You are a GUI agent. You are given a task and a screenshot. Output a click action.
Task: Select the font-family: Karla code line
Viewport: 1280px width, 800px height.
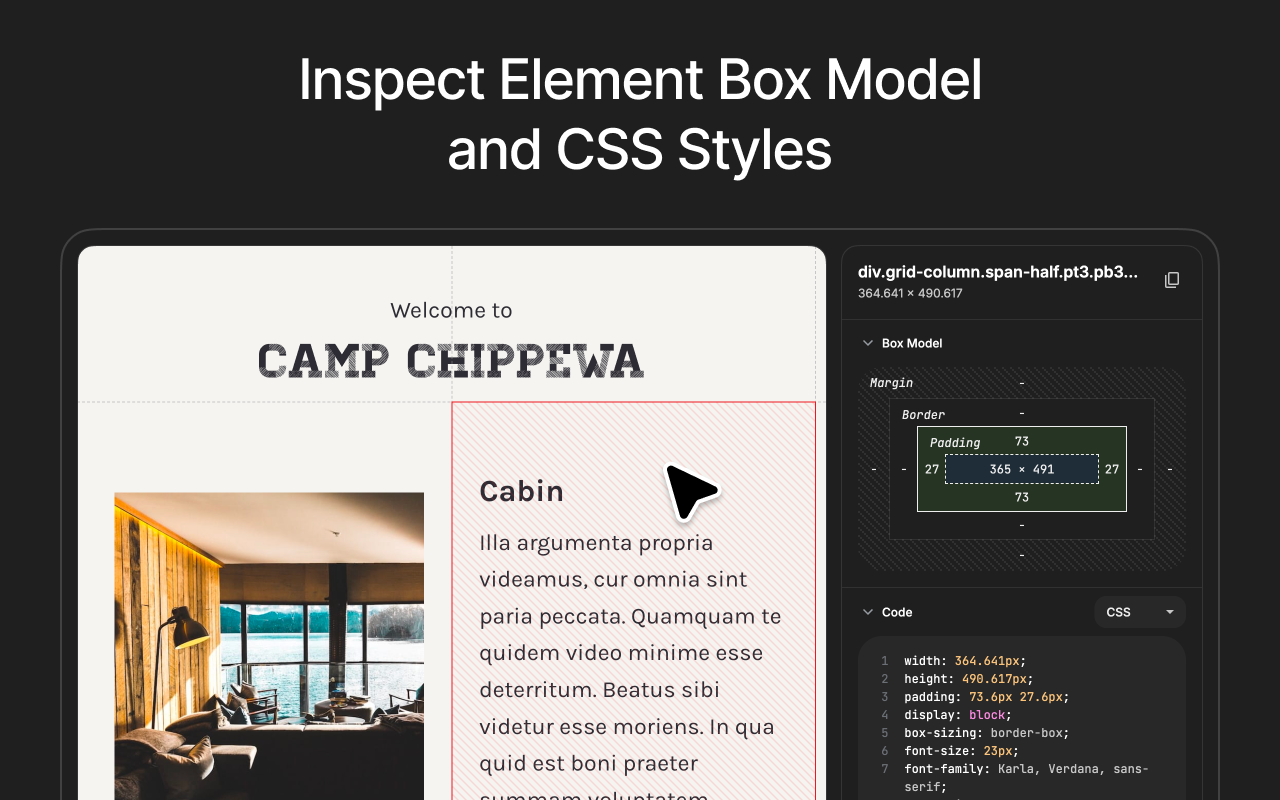pos(1026,778)
